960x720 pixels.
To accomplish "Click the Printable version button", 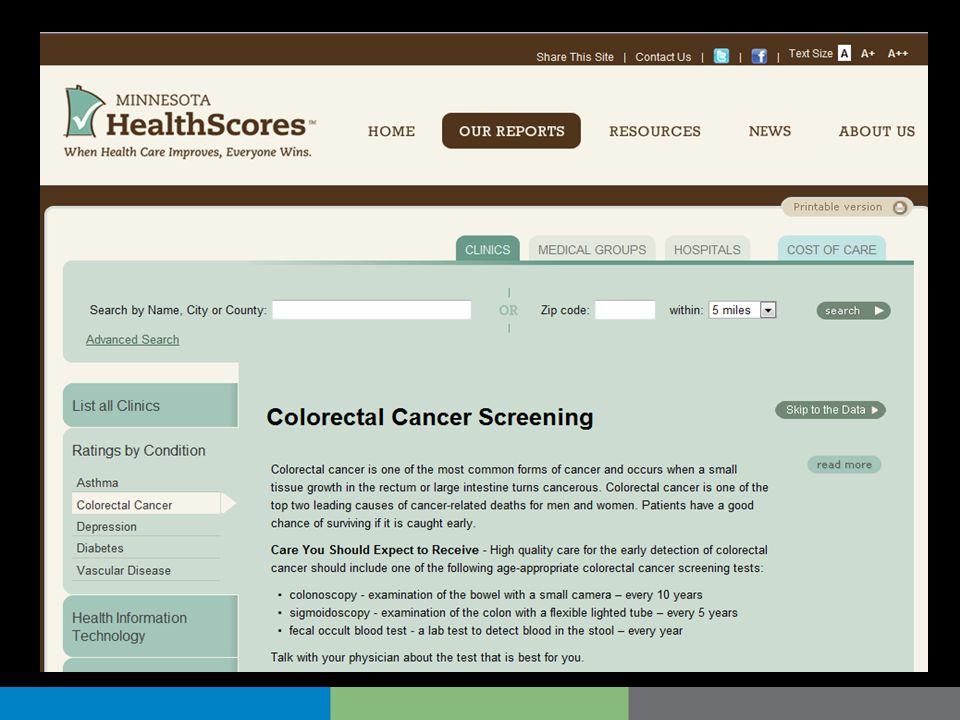I will [847, 207].
